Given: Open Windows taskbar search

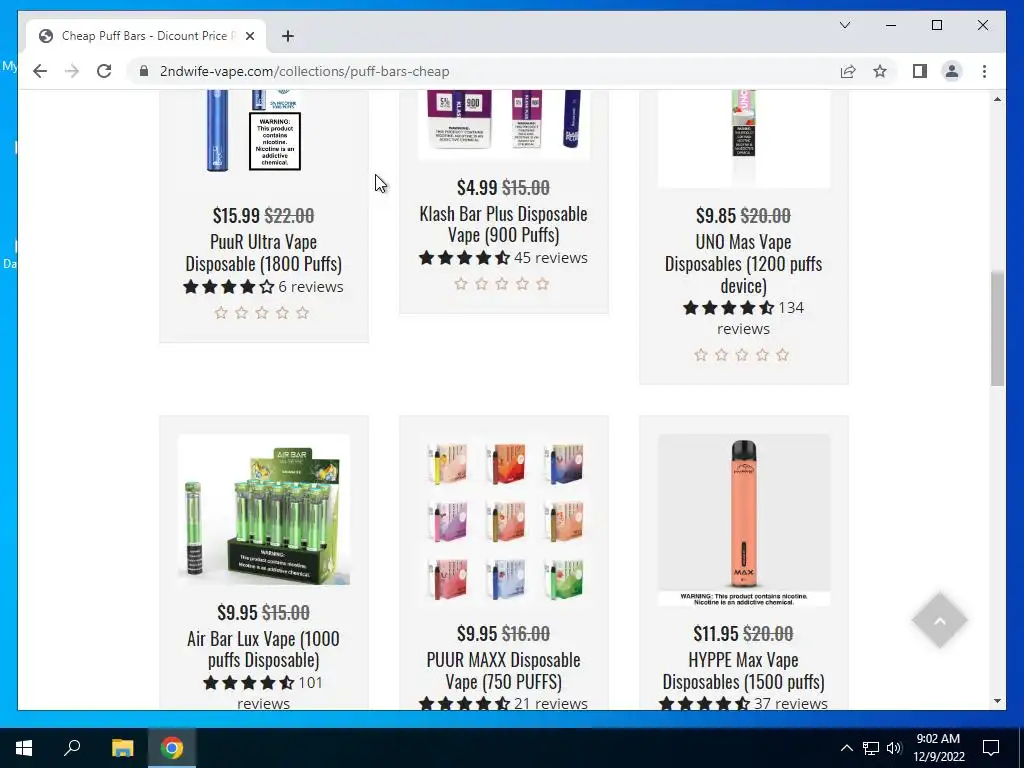Looking at the screenshot, I should (x=72, y=748).
